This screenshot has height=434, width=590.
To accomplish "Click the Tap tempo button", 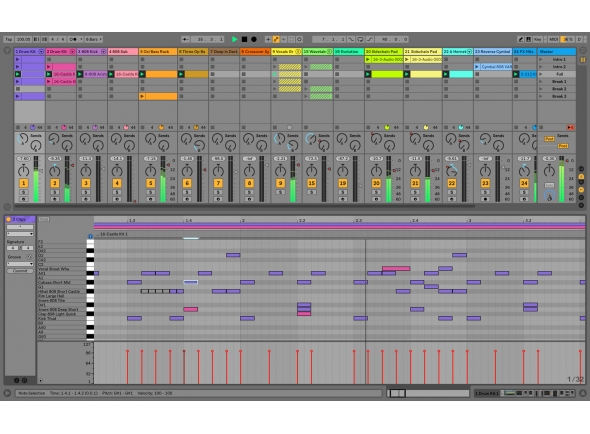I will (x=9, y=39).
